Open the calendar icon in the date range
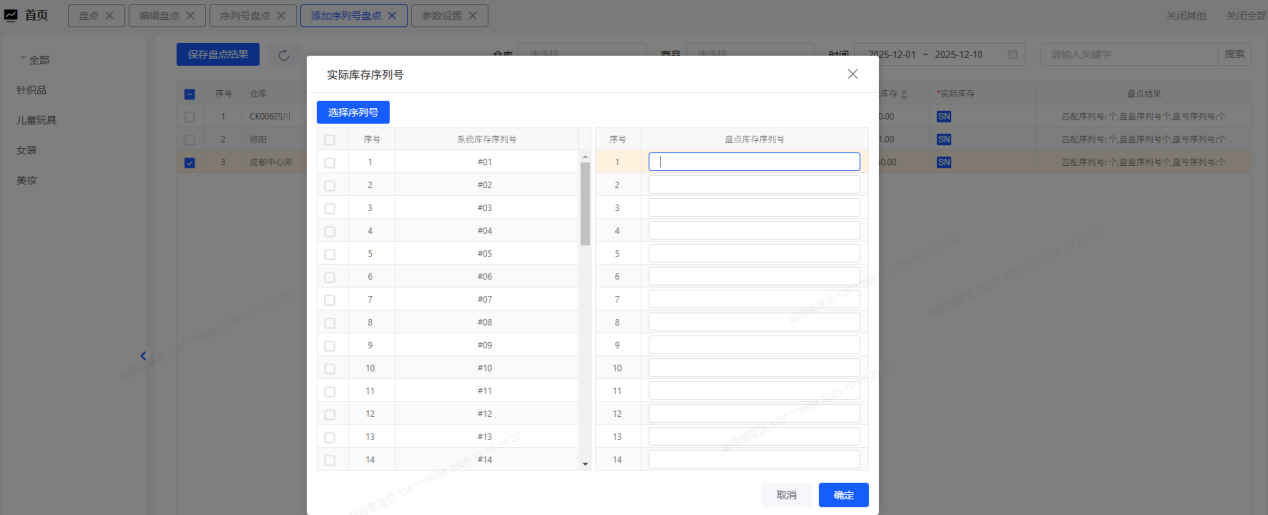1268x515 pixels. 1012,54
